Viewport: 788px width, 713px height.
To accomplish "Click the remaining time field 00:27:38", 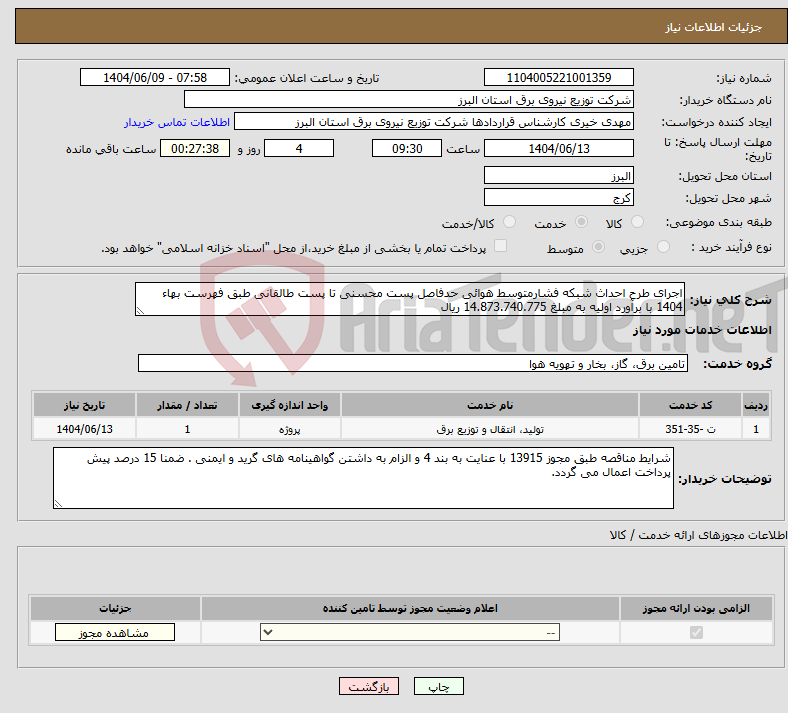I will 195,148.
